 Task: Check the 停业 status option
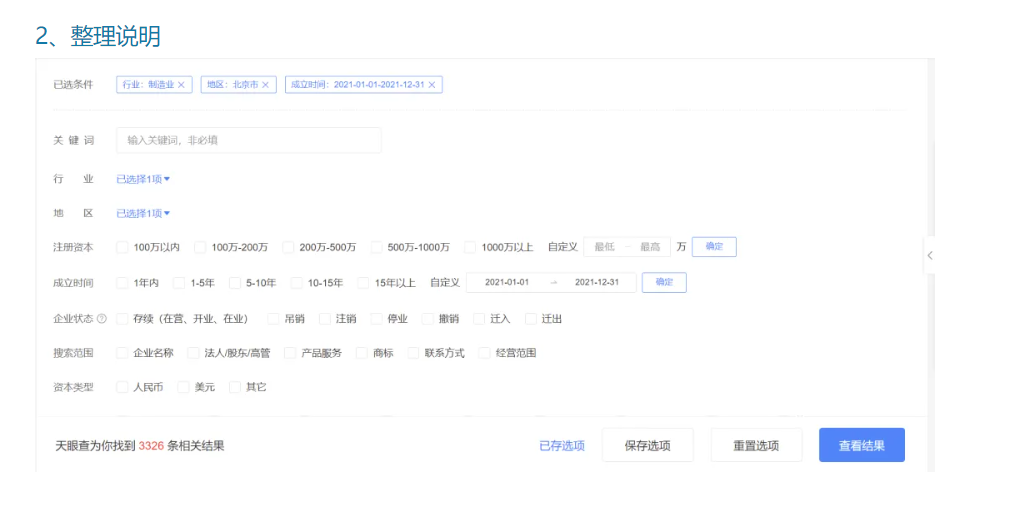pyautogui.click(x=377, y=318)
